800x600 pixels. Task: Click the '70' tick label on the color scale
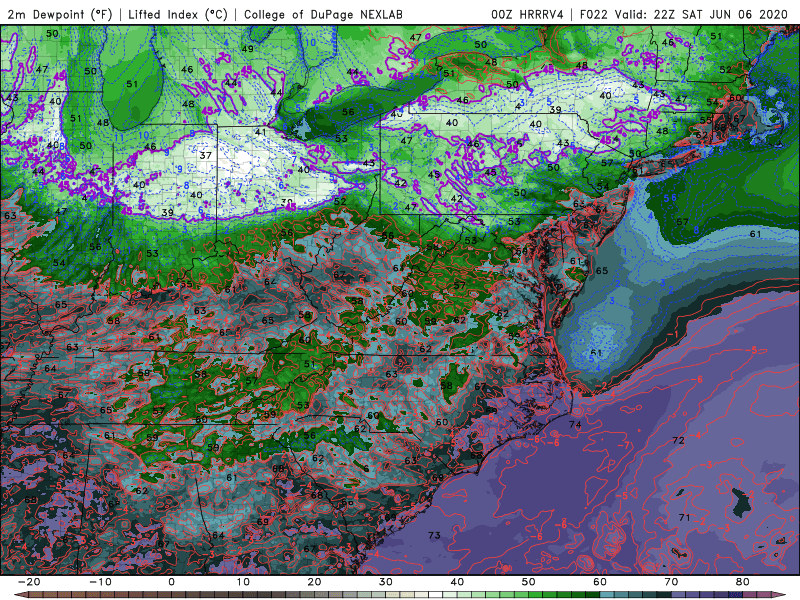click(671, 582)
